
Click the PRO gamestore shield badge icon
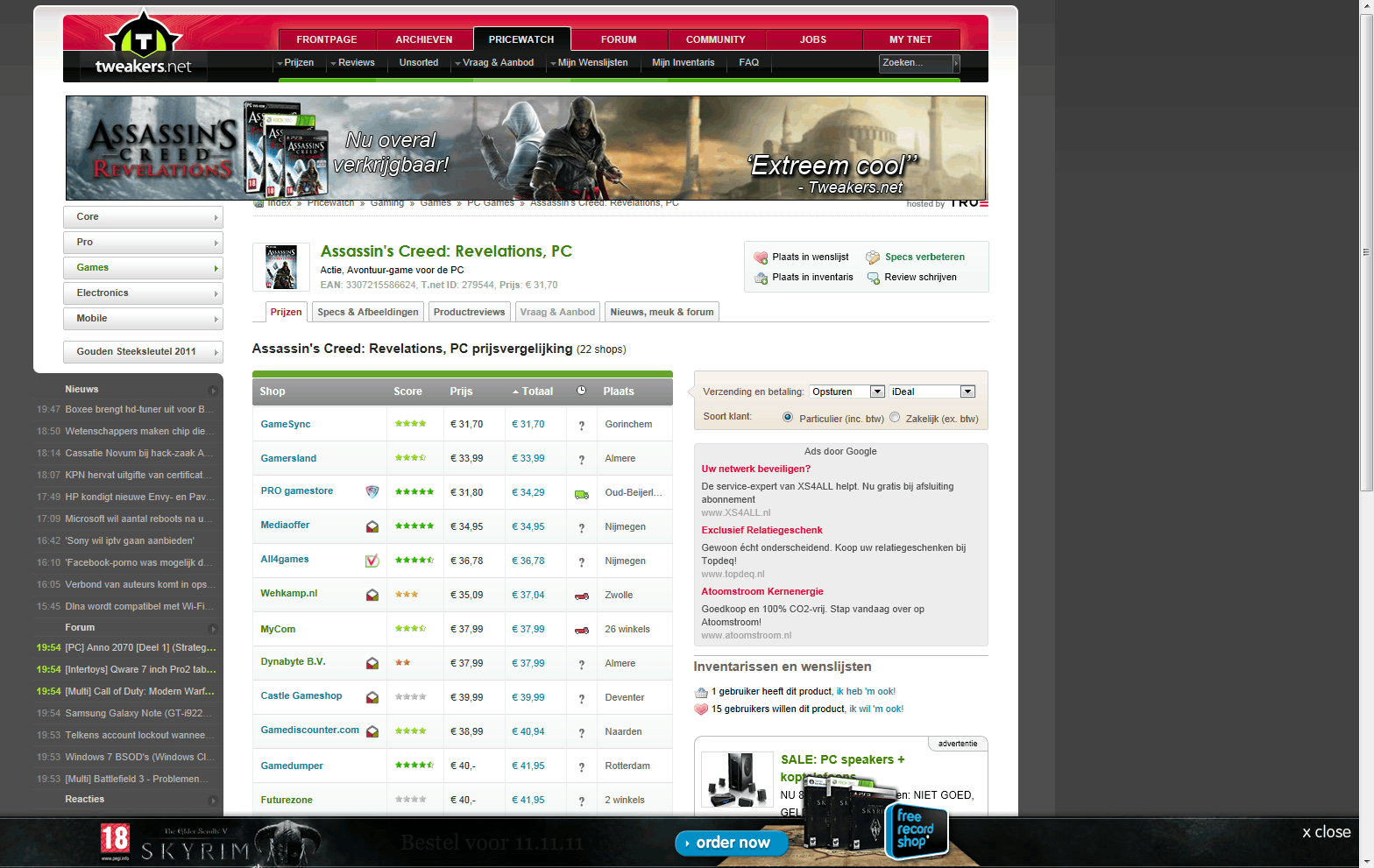(x=372, y=491)
